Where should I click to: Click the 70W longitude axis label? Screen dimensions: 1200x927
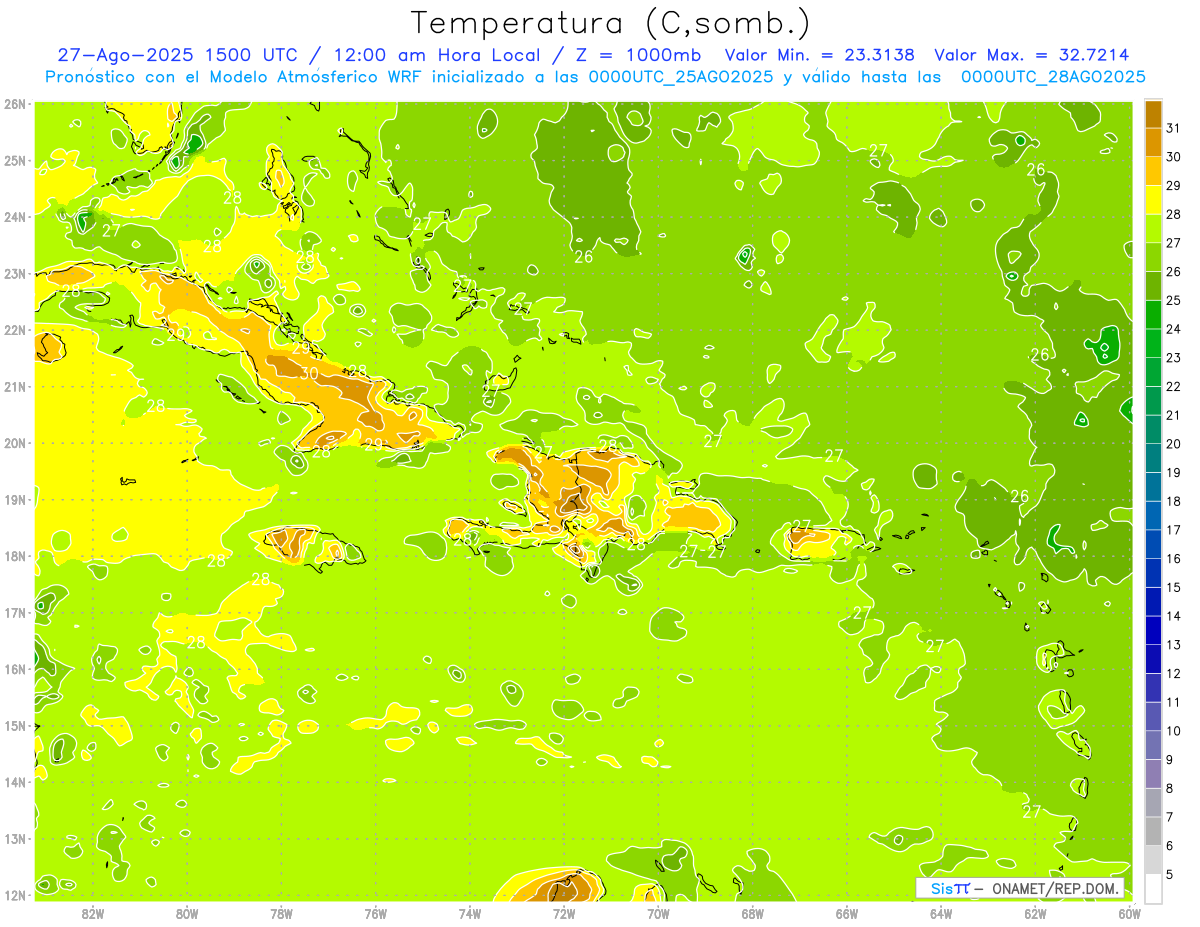658,914
